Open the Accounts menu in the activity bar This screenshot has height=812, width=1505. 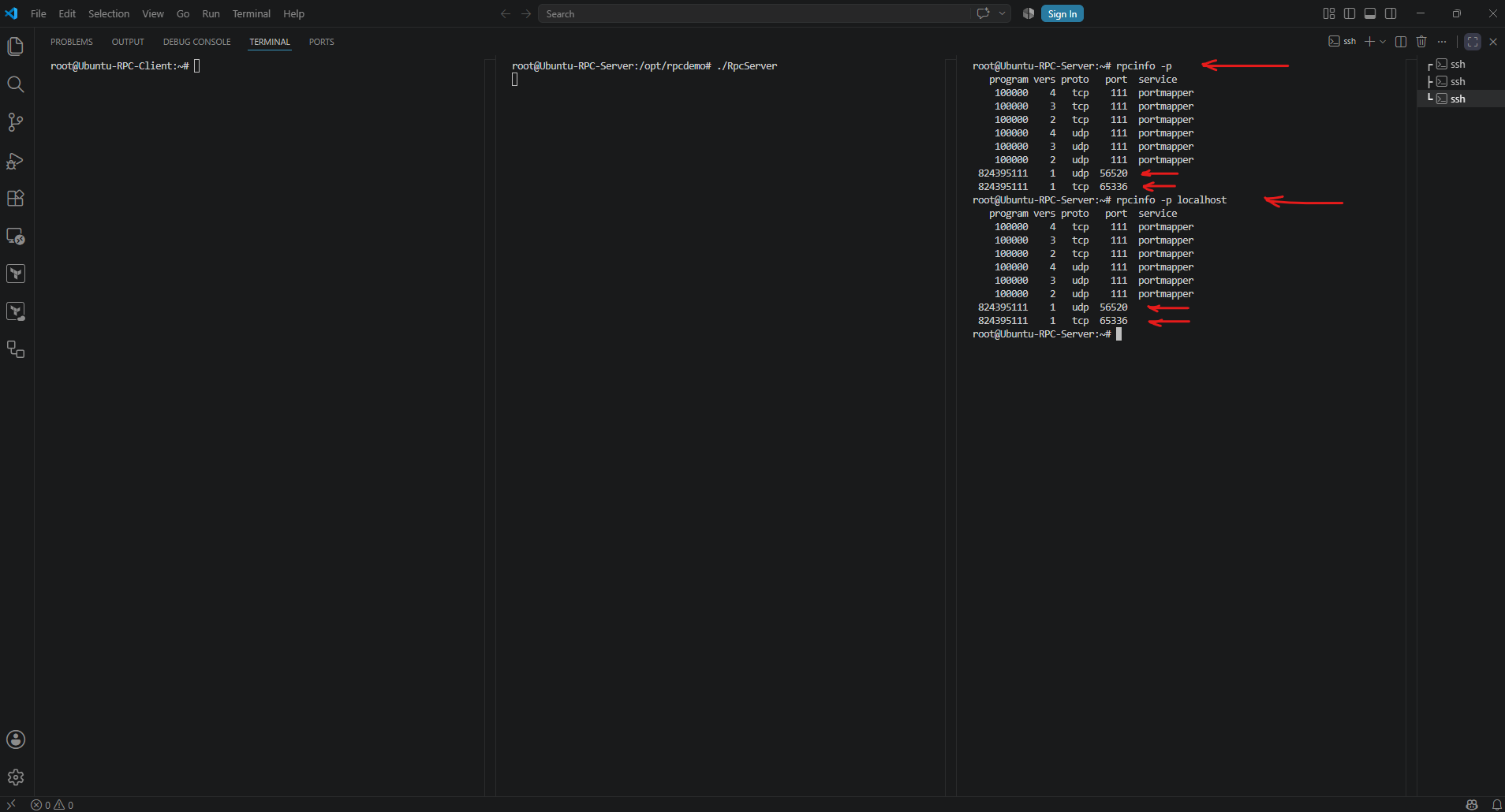tap(16, 739)
